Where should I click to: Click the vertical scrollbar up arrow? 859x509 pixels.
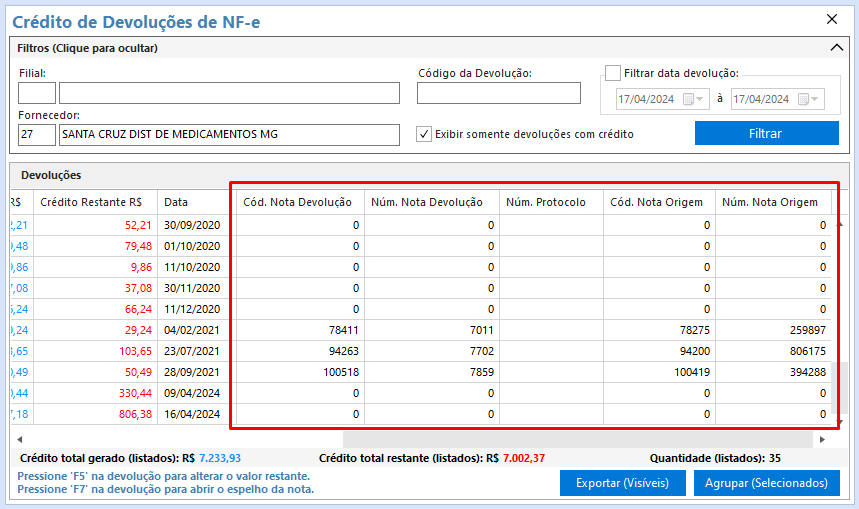point(840,225)
